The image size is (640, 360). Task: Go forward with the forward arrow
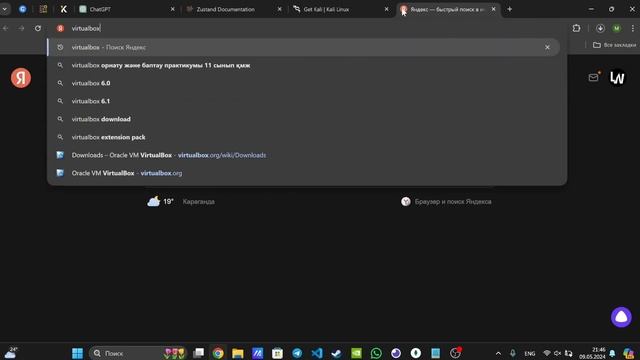pyautogui.click(x=21, y=28)
